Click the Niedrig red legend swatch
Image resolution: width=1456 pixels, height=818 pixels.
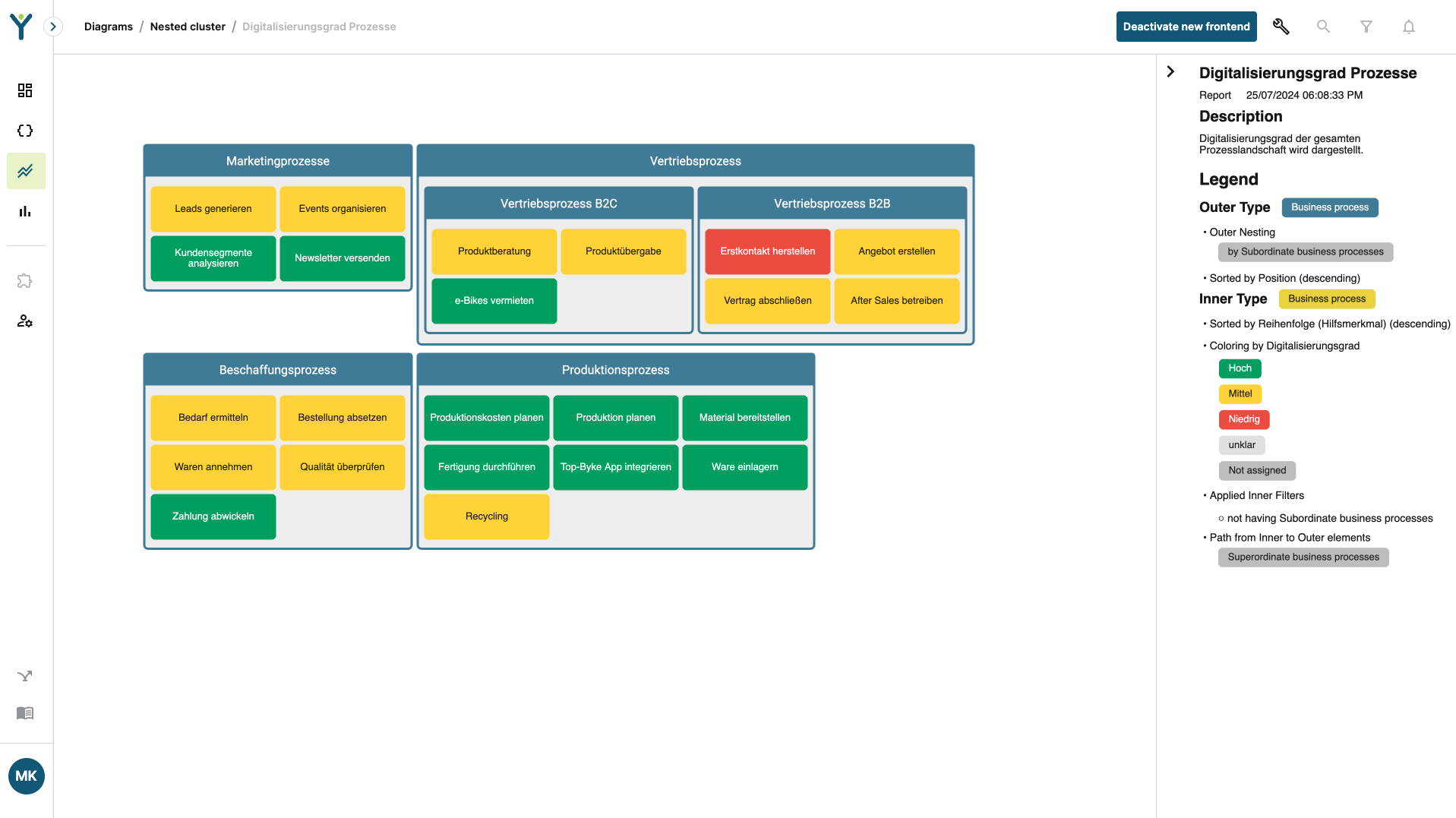click(1243, 419)
